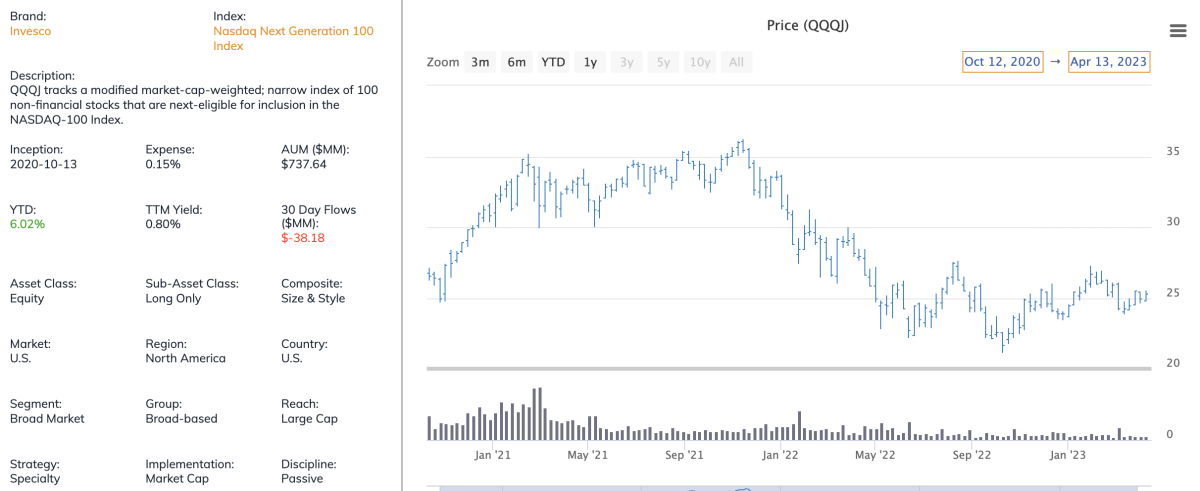Click the Region value North America
Viewport: 1200px width, 491px height.
pos(185,358)
